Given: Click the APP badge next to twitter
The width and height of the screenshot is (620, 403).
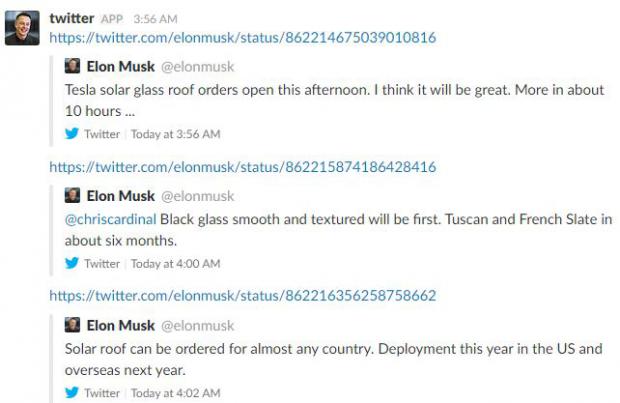Looking at the screenshot, I should coord(112,19).
